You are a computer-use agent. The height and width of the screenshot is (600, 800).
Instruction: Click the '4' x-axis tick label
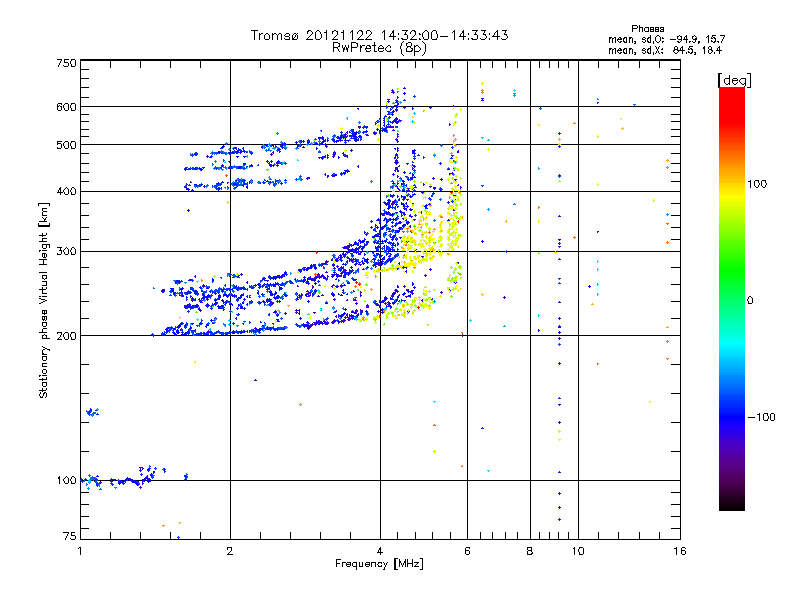(x=380, y=551)
